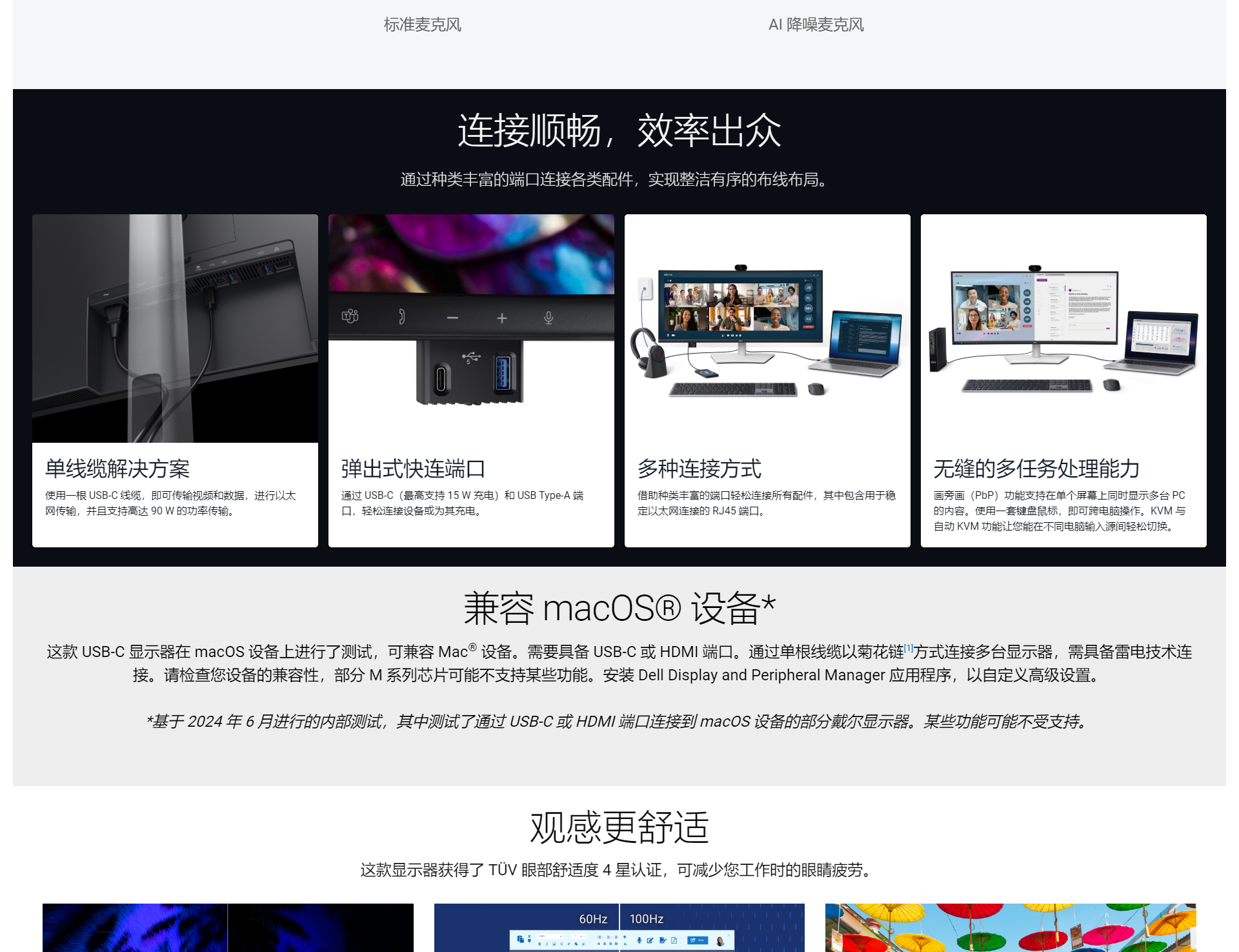Click the 60Hz label in comparison image
This screenshot has height=952, width=1239.
click(x=592, y=918)
